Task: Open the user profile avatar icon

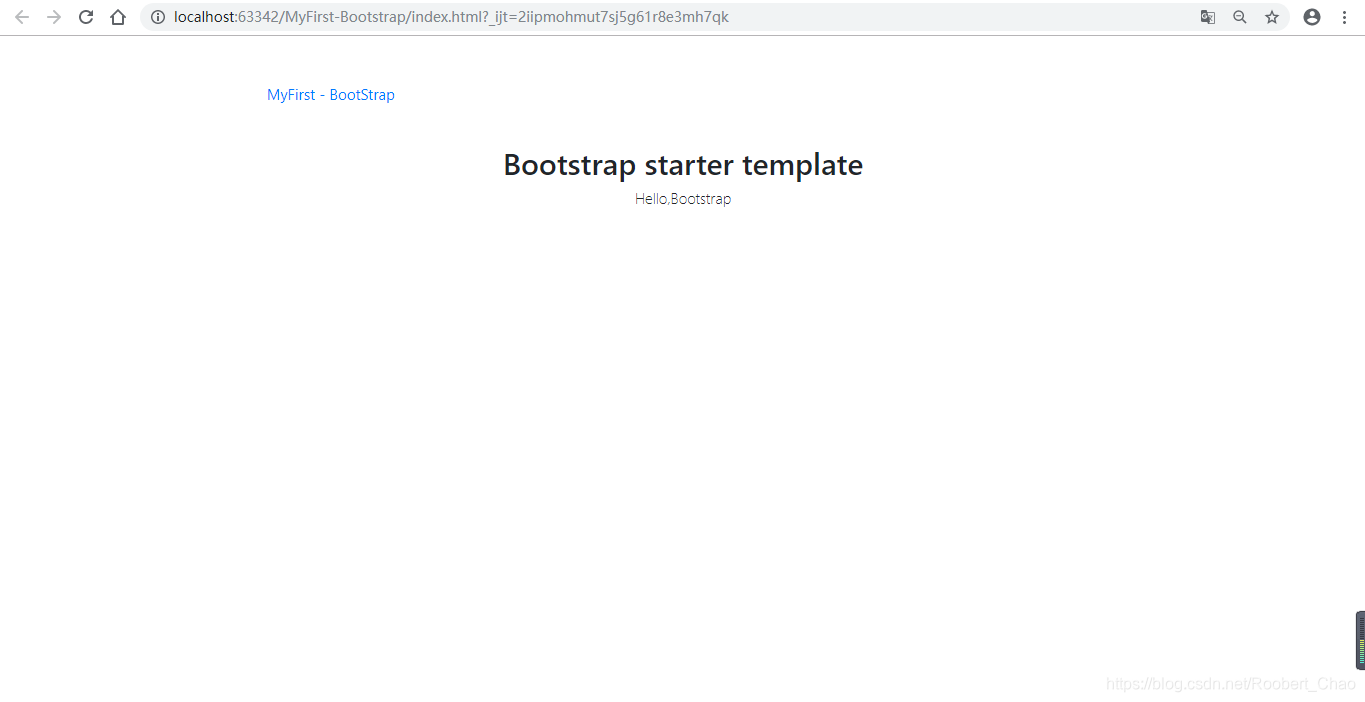Action: point(1312,17)
